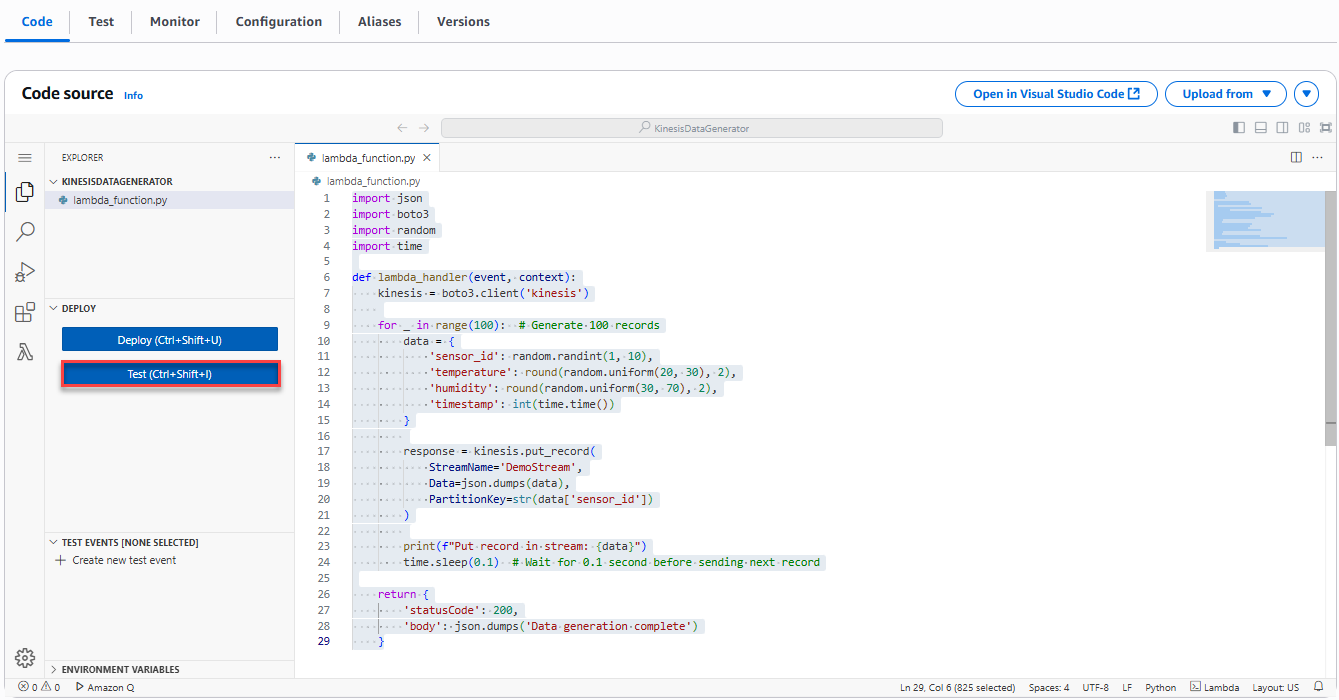
Task: Open the Manage gear icon
Action: click(x=25, y=657)
